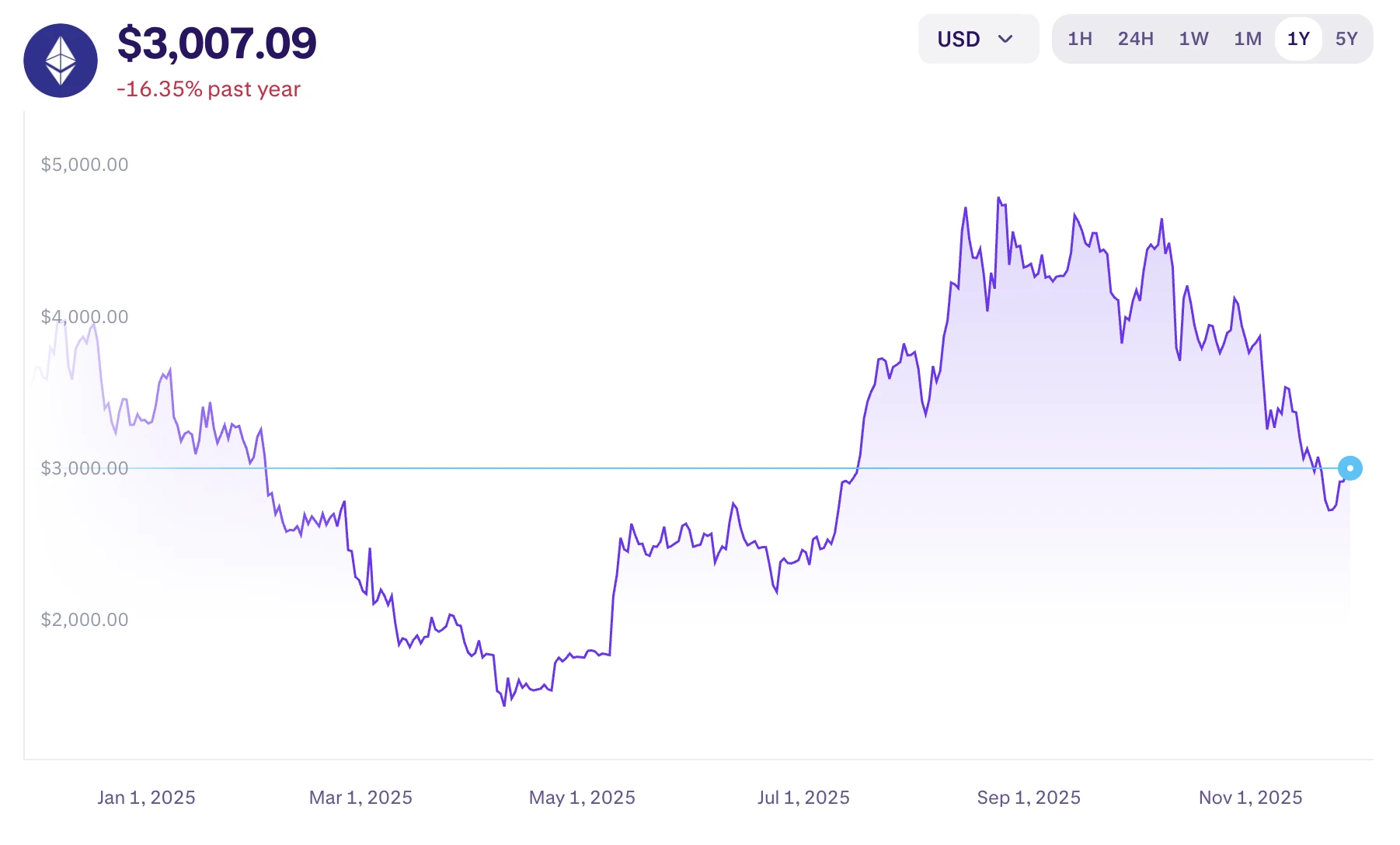Image resolution: width=1400 pixels, height=845 pixels.
Task: Switch to the 1W view
Action: (x=1193, y=38)
